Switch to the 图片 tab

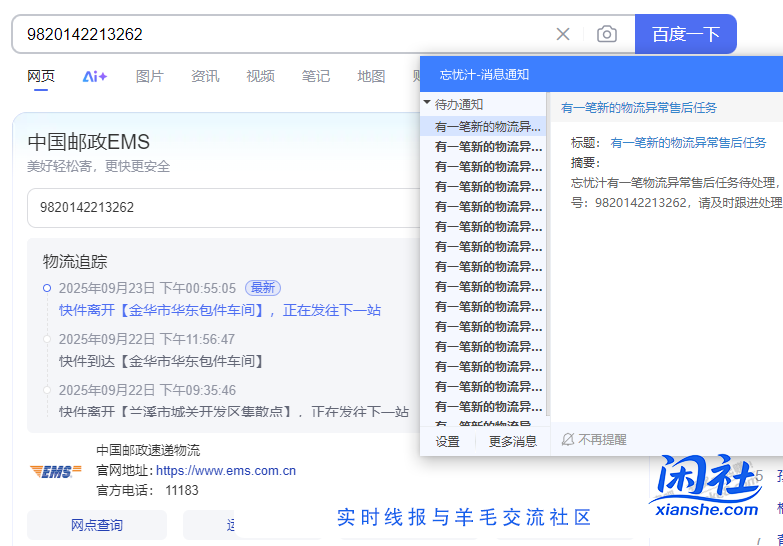149,76
